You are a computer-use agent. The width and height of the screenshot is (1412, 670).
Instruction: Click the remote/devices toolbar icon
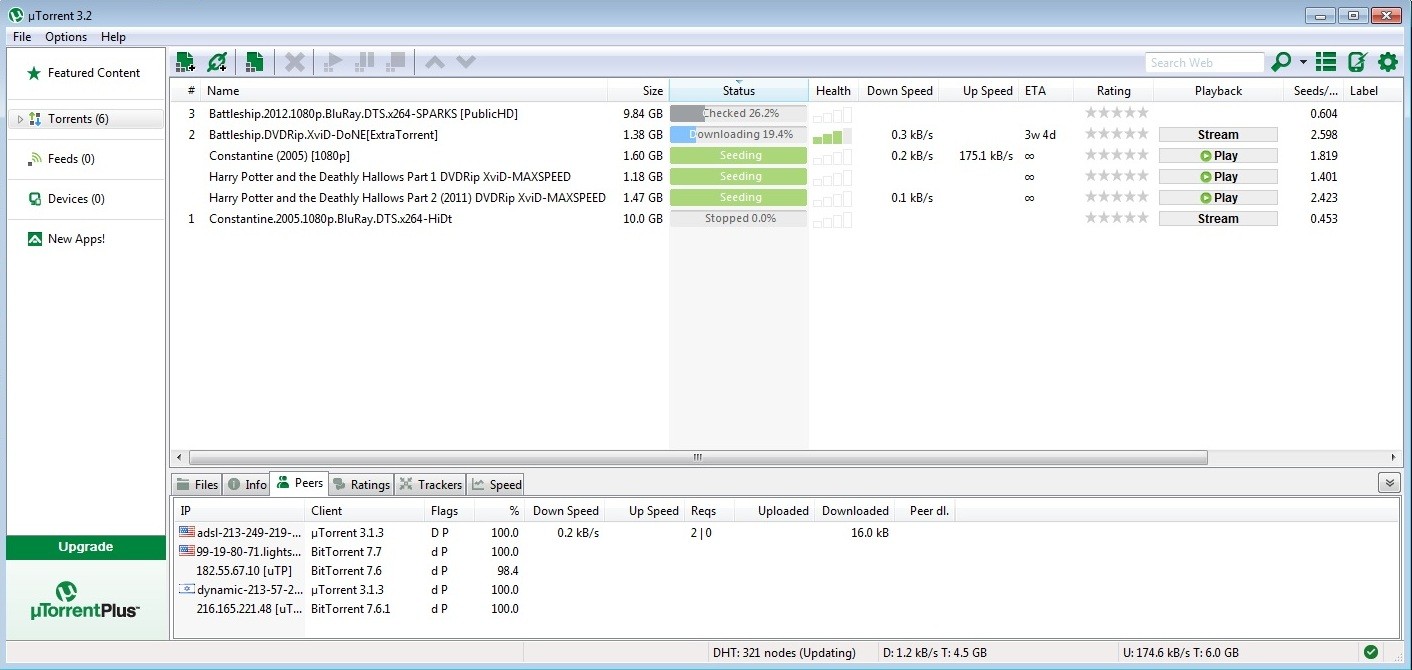click(1357, 62)
